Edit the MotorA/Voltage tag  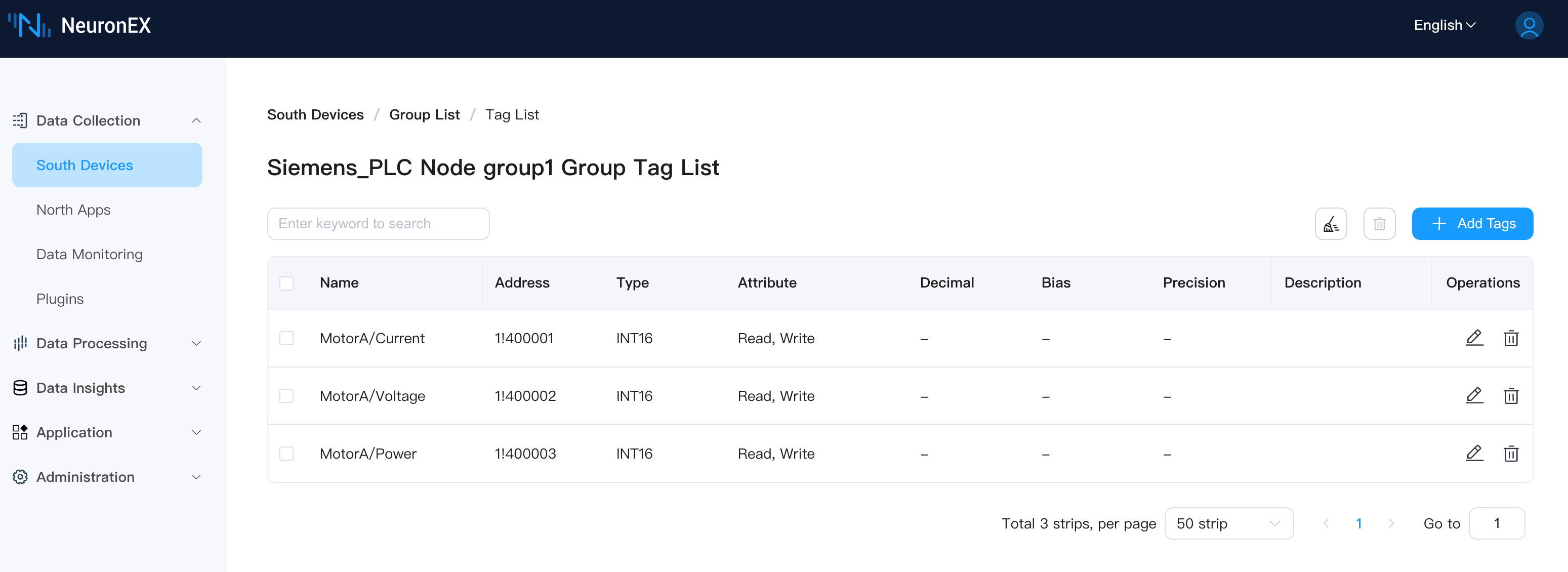pyautogui.click(x=1474, y=395)
